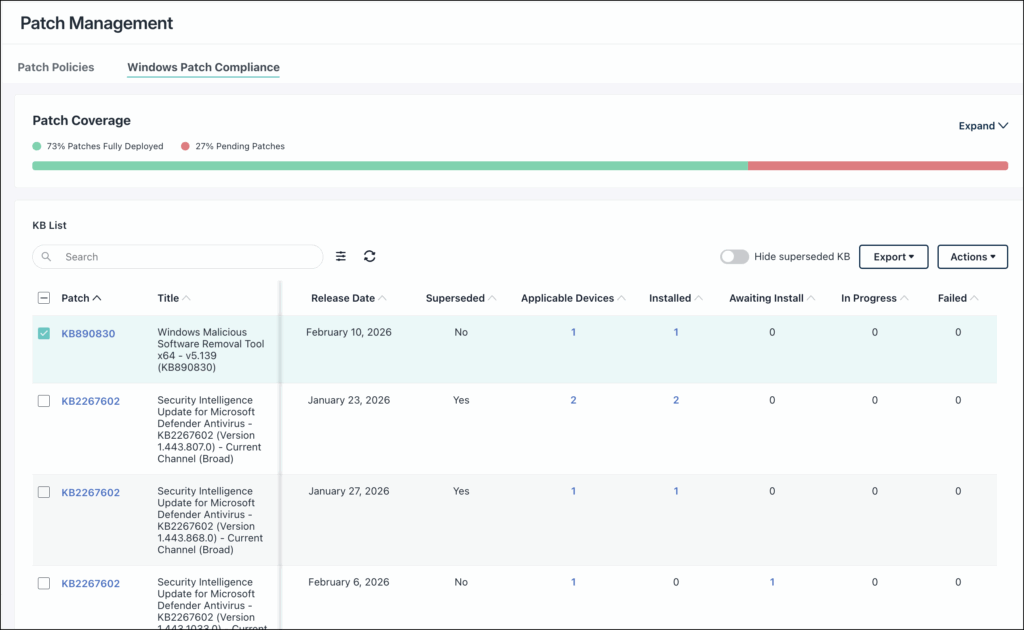The image size is (1024, 630).
Task: Switch to the Patch Policies tab
Action: point(56,67)
